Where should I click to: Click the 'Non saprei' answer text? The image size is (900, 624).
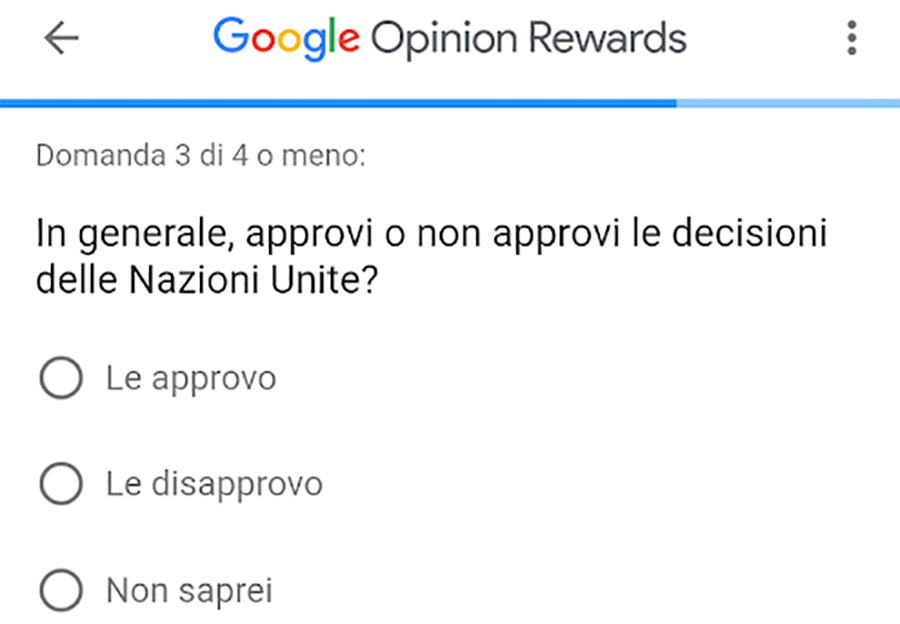tap(189, 591)
